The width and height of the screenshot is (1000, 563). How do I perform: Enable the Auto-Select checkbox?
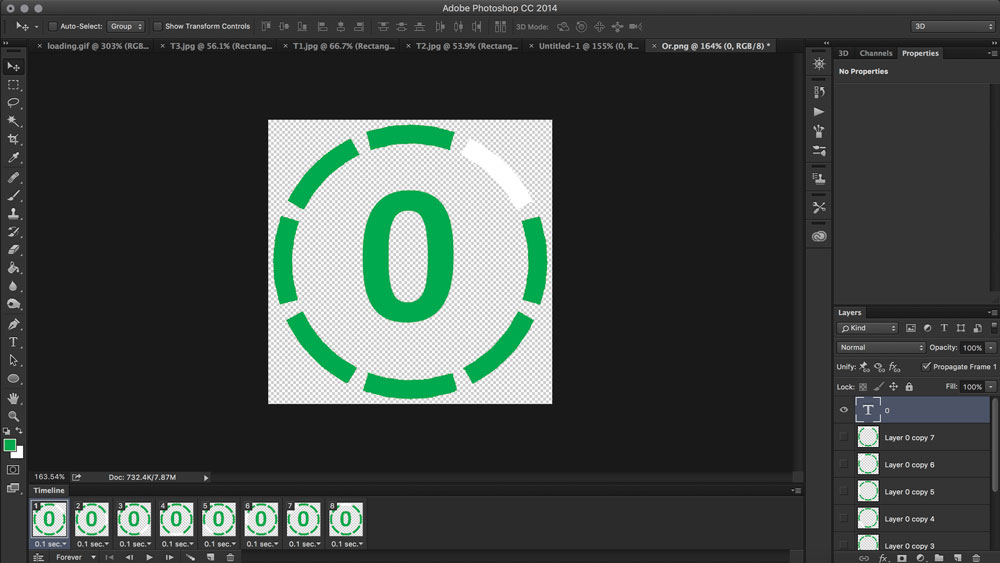[x=52, y=26]
